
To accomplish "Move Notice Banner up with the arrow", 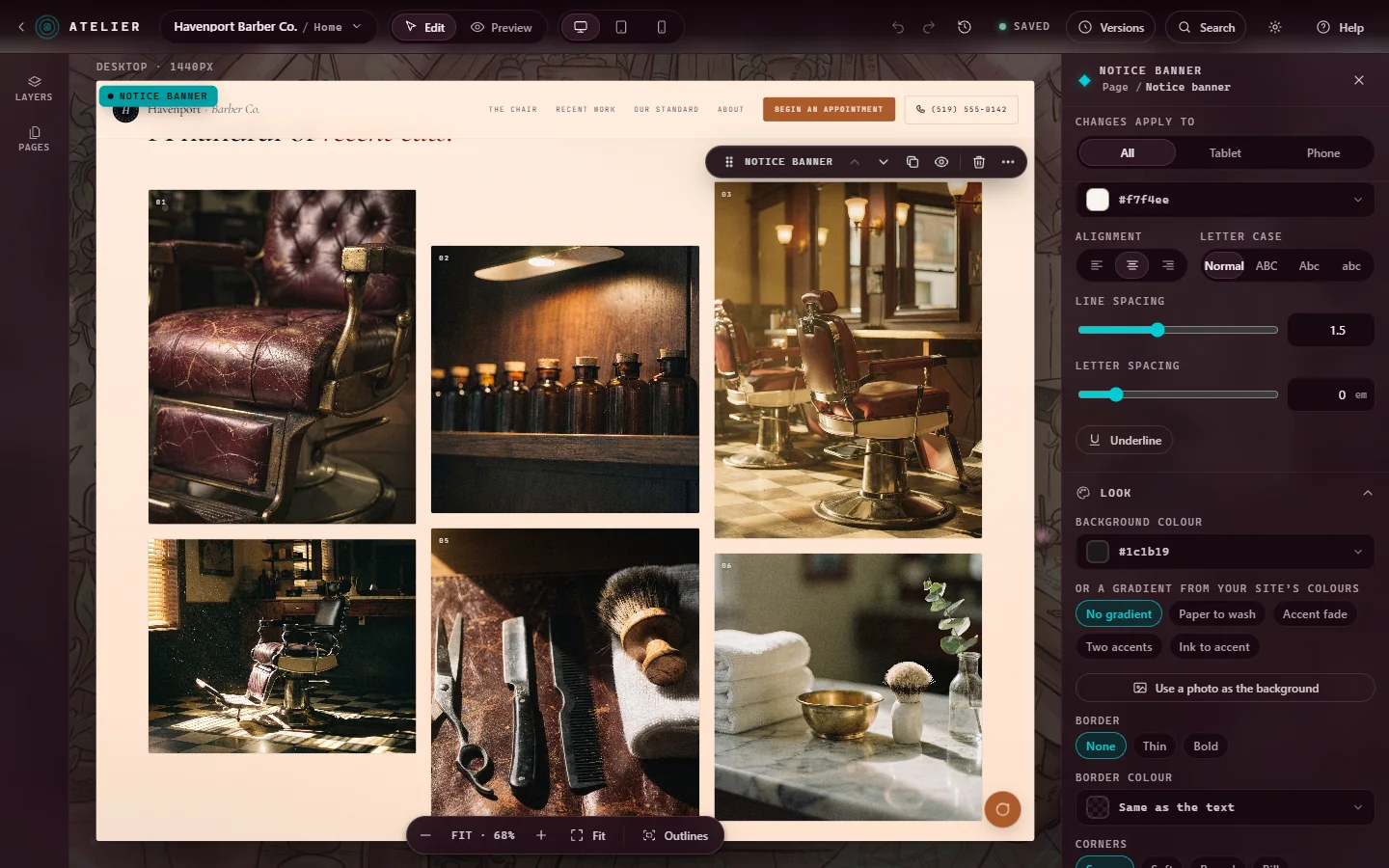I will [855, 162].
